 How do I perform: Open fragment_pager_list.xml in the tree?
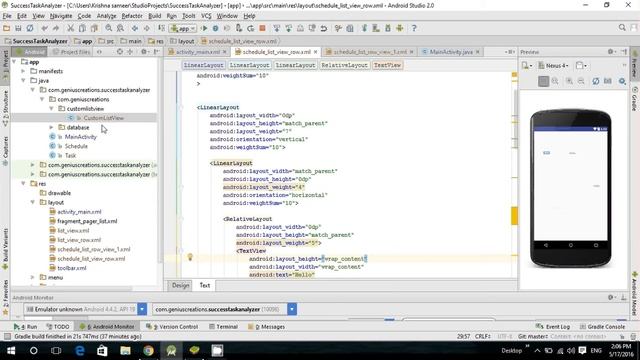pos(87,221)
